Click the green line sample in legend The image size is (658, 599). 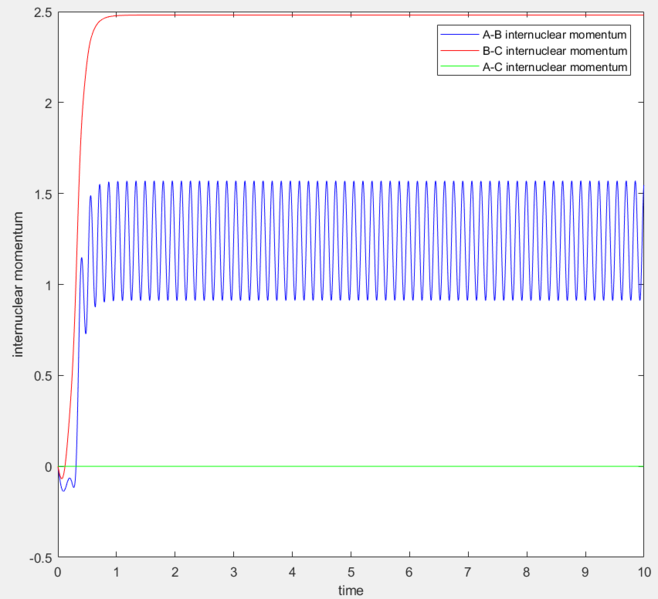pyautogui.click(x=460, y=66)
